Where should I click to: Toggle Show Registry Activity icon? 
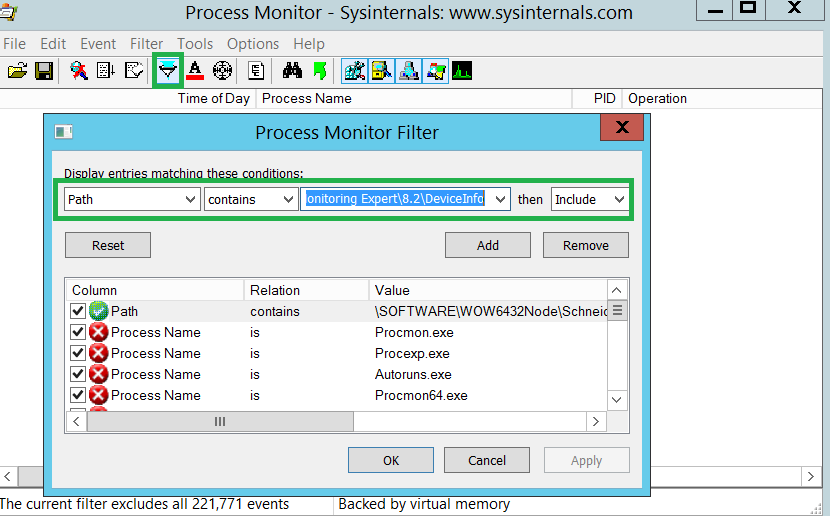coord(355,70)
